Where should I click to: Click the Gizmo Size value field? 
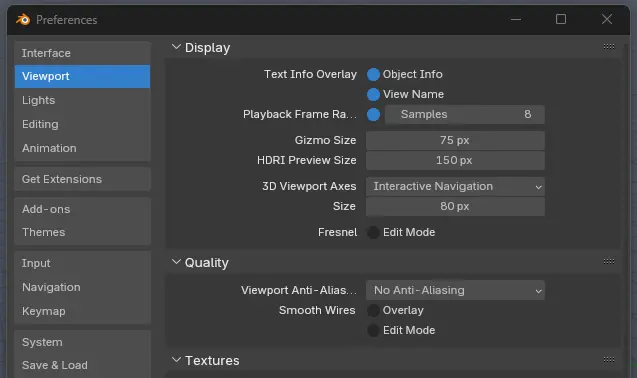tap(455, 140)
